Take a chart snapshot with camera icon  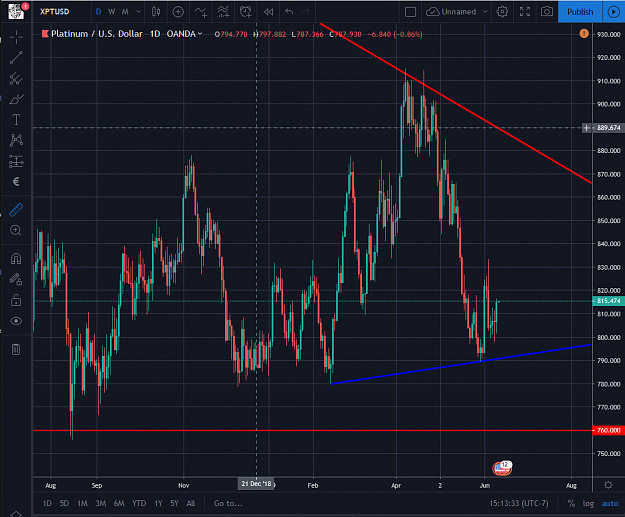(x=546, y=12)
